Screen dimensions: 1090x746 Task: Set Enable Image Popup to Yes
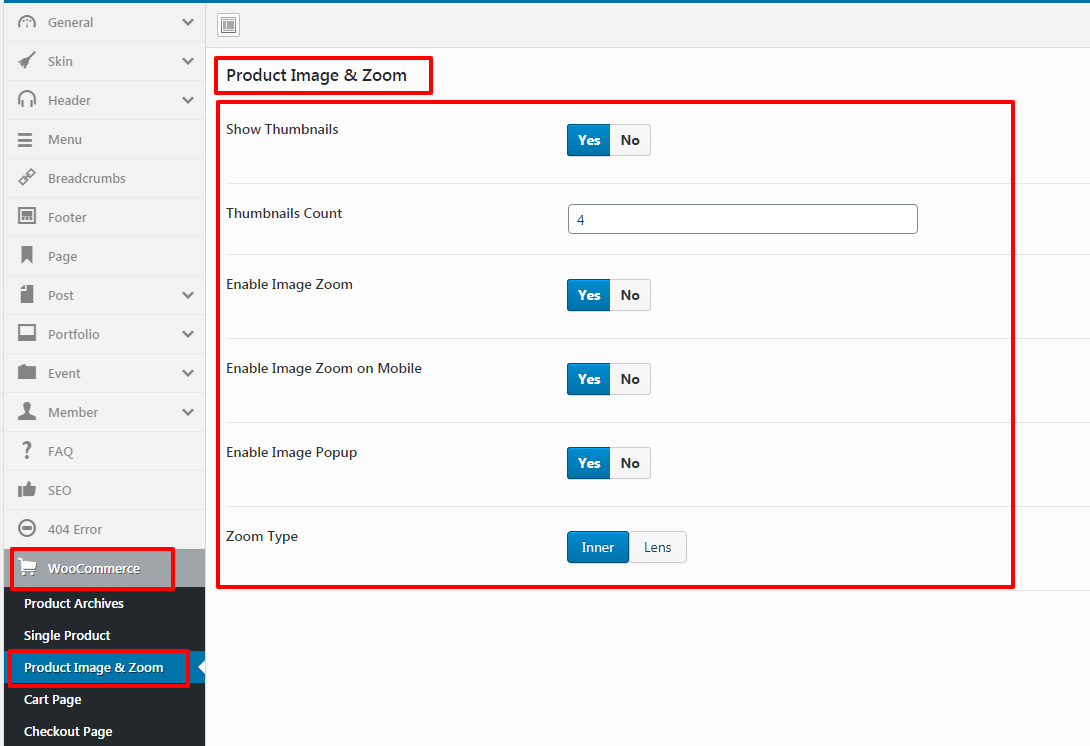tap(589, 463)
